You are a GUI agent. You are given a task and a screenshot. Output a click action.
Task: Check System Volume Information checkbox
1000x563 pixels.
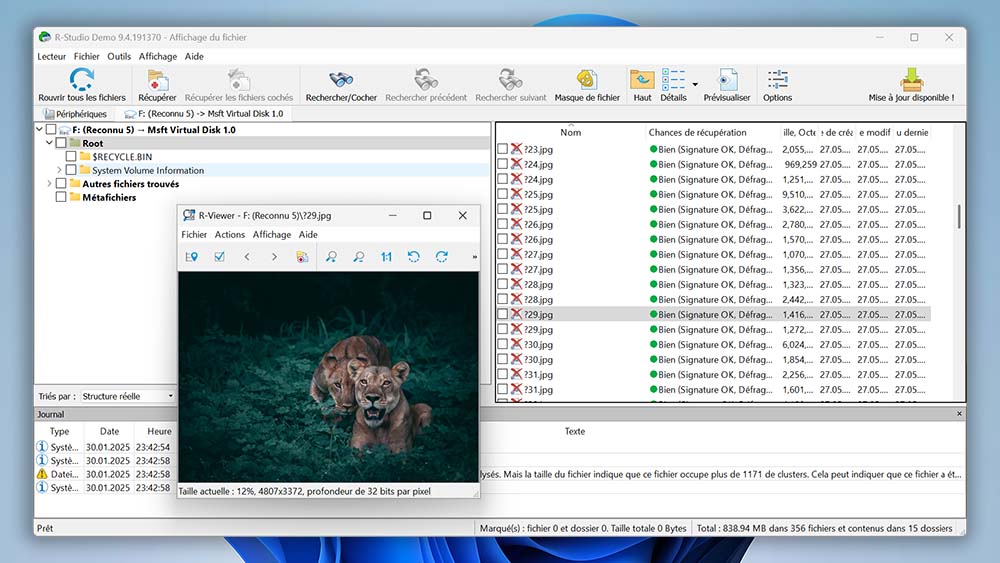[71, 170]
